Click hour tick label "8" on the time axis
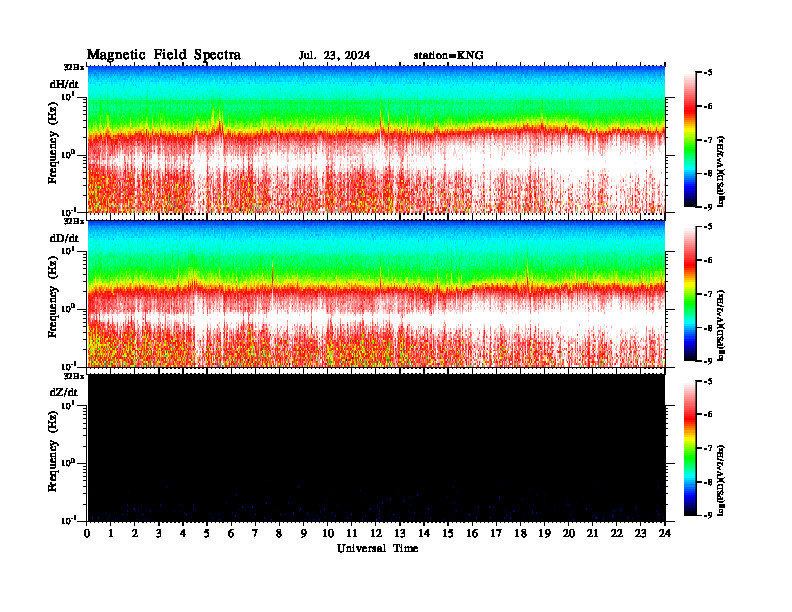The image size is (792, 612). [x=279, y=534]
